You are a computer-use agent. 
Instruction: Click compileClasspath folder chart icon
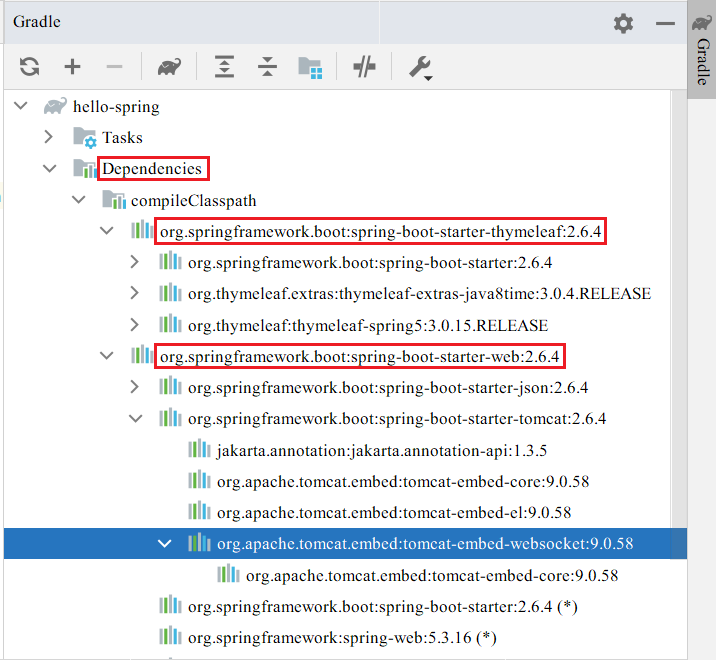114,200
